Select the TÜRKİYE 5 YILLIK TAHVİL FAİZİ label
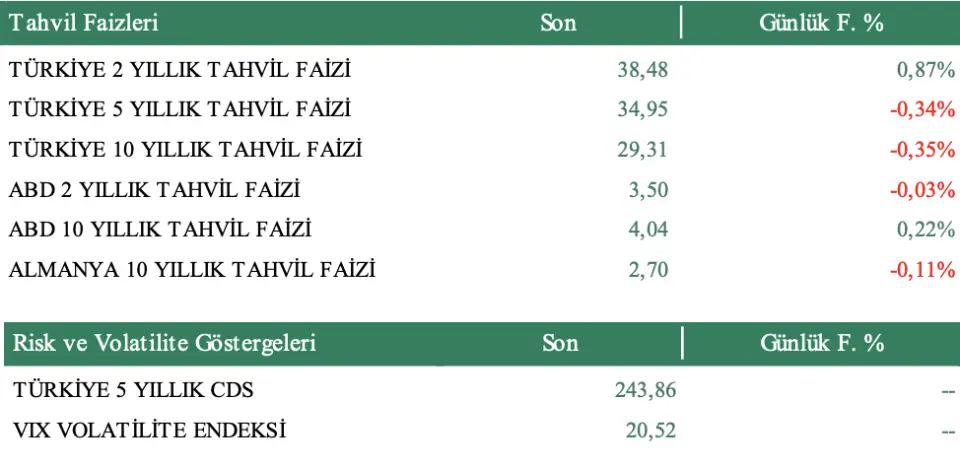The image size is (960, 467). click(180, 110)
